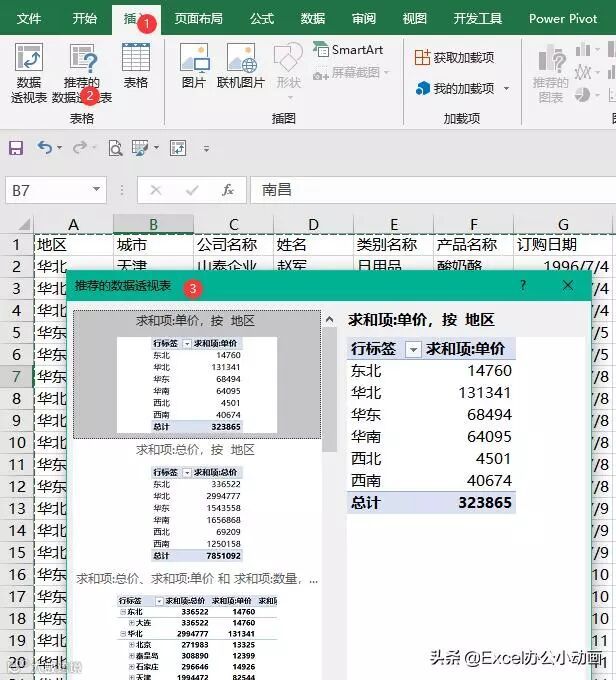616x680 pixels.
Task: Click the insert function fx button
Action: pos(228,190)
